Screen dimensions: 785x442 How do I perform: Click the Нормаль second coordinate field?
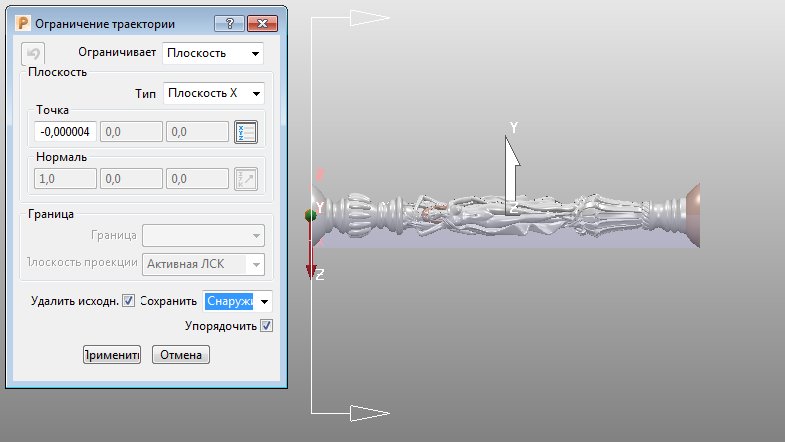pos(131,179)
